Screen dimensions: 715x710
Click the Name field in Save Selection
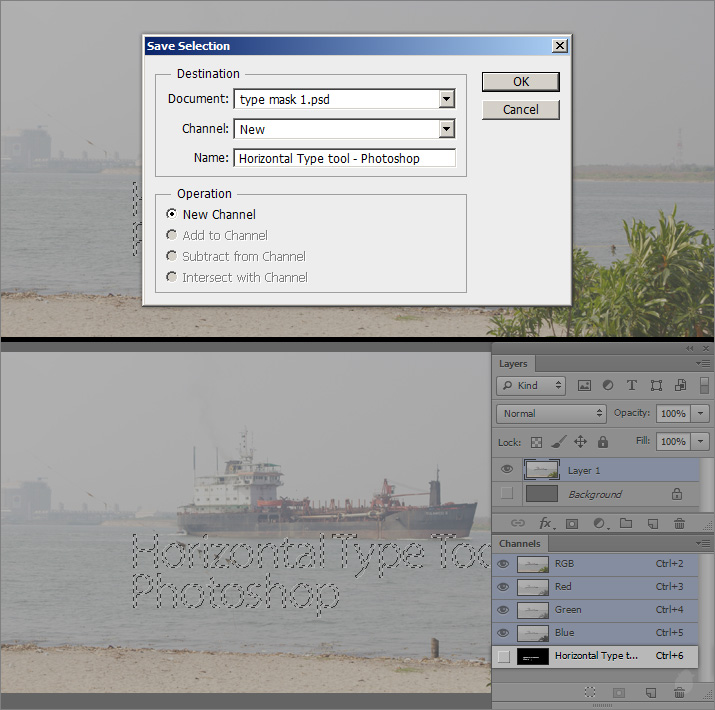point(344,159)
